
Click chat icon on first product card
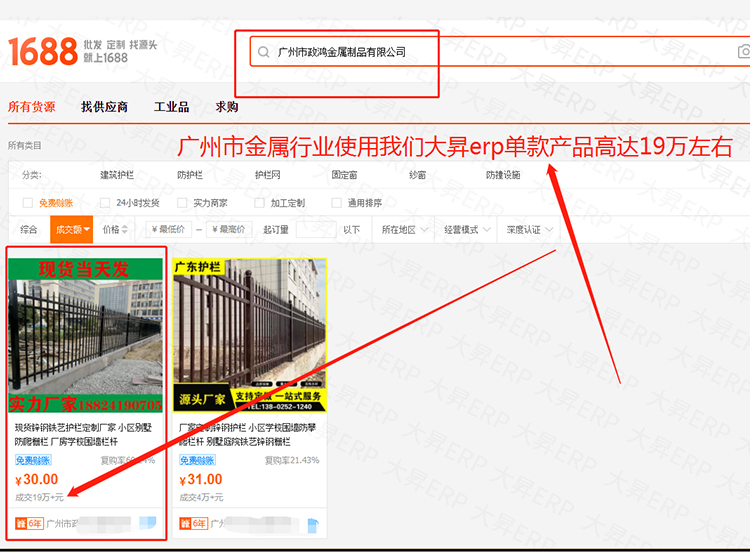[148, 523]
